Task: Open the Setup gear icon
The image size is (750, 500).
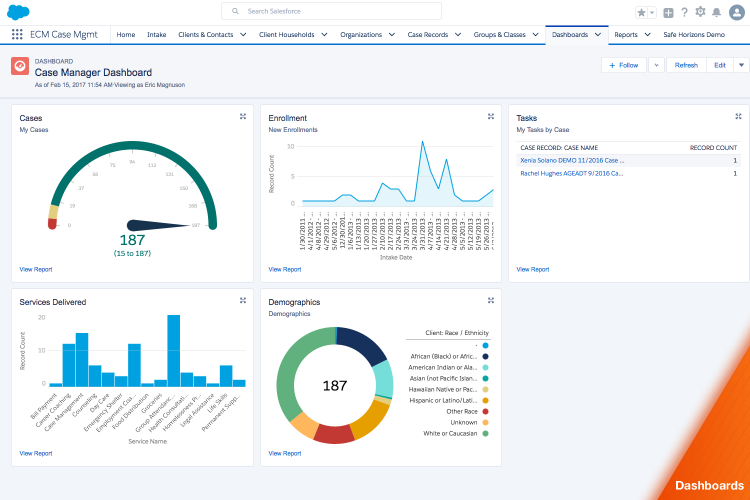Action: point(700,12)
